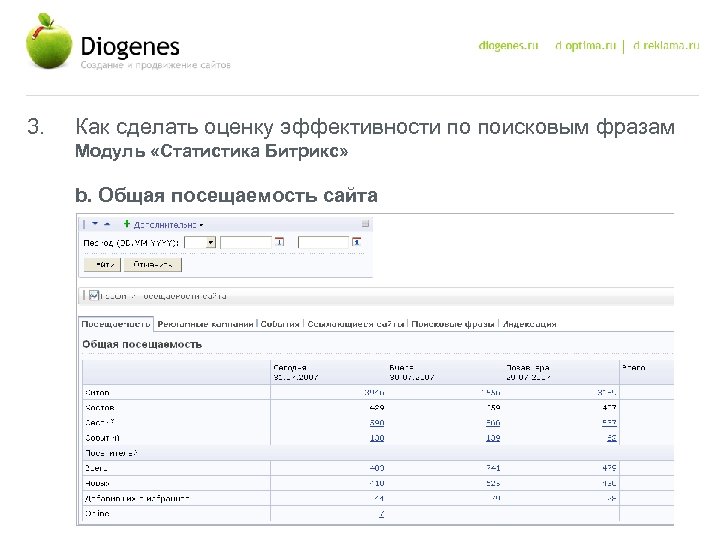Viewport: 720px width, 540px height.
Task: Open the События tab
Action: point(282,324)
